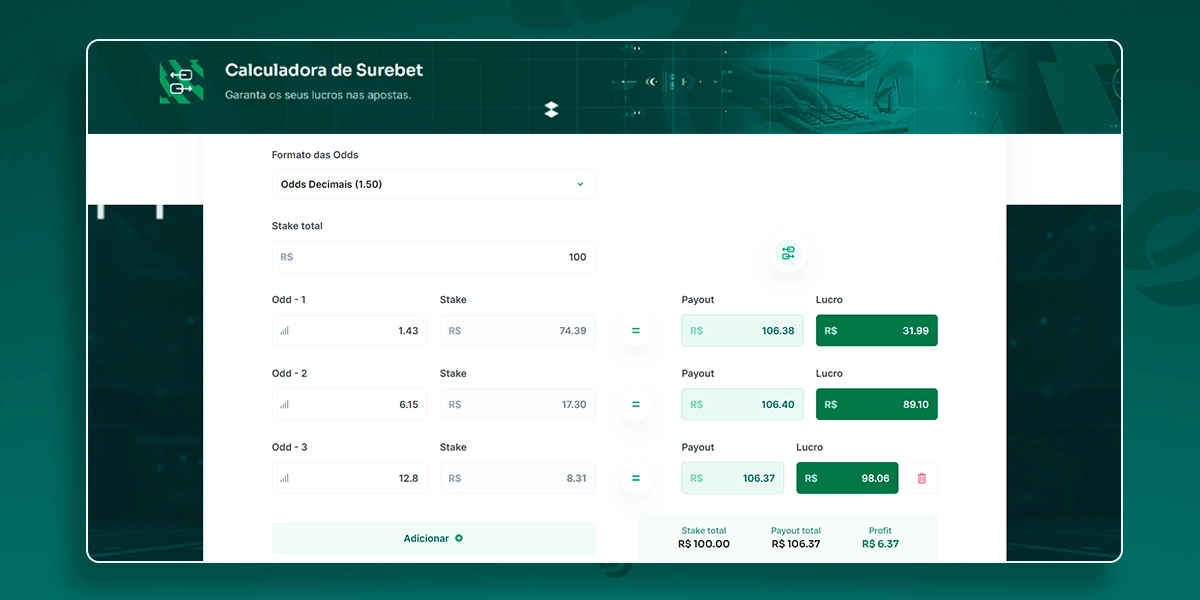The width and height of the screenshot is (1200, 600).
Task: Click the equals icon beside Odd - 1
Action: pos(636,330)
